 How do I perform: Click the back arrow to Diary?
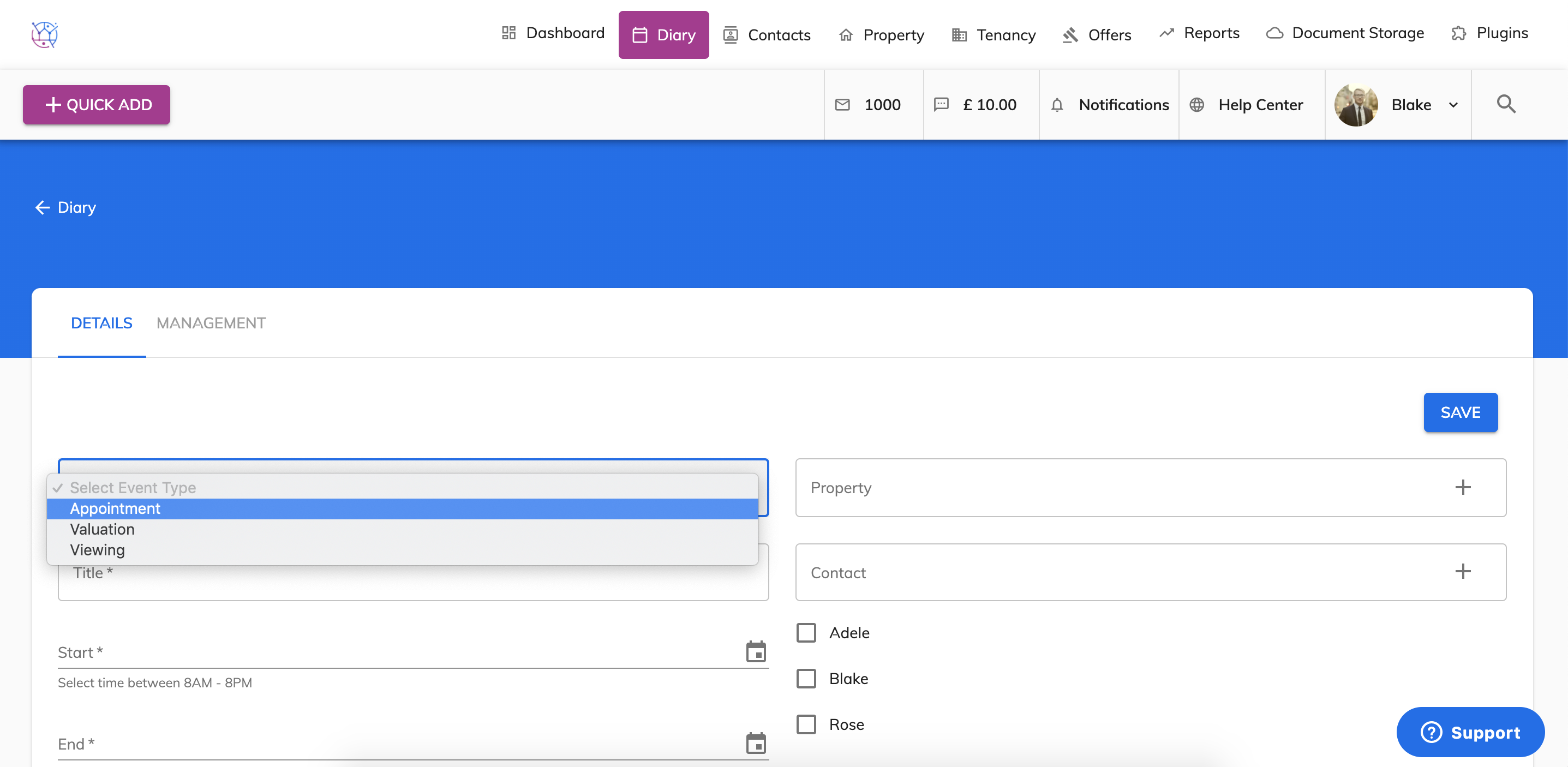tap(42, 208)
